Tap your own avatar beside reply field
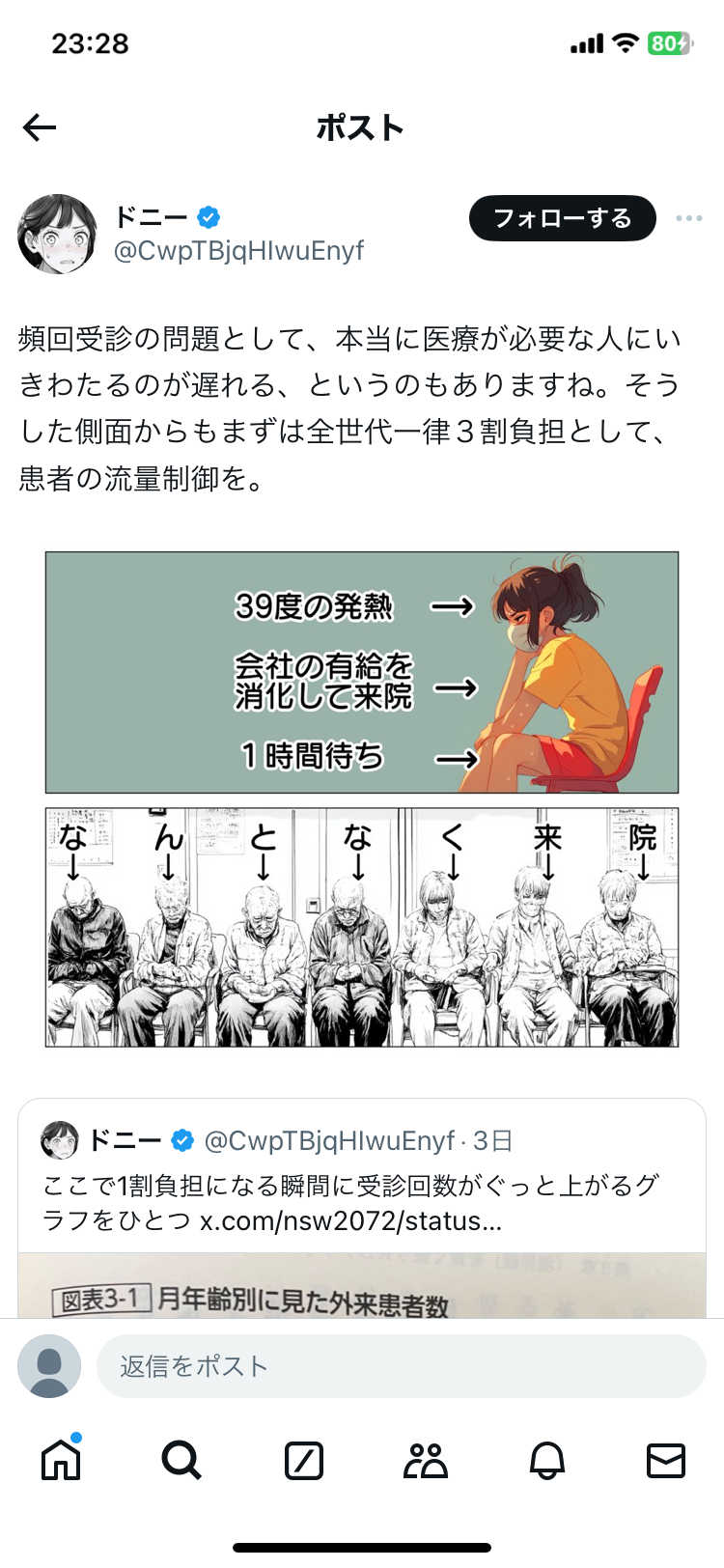Screen dimensions: 724x1568 coord(49,1366)
